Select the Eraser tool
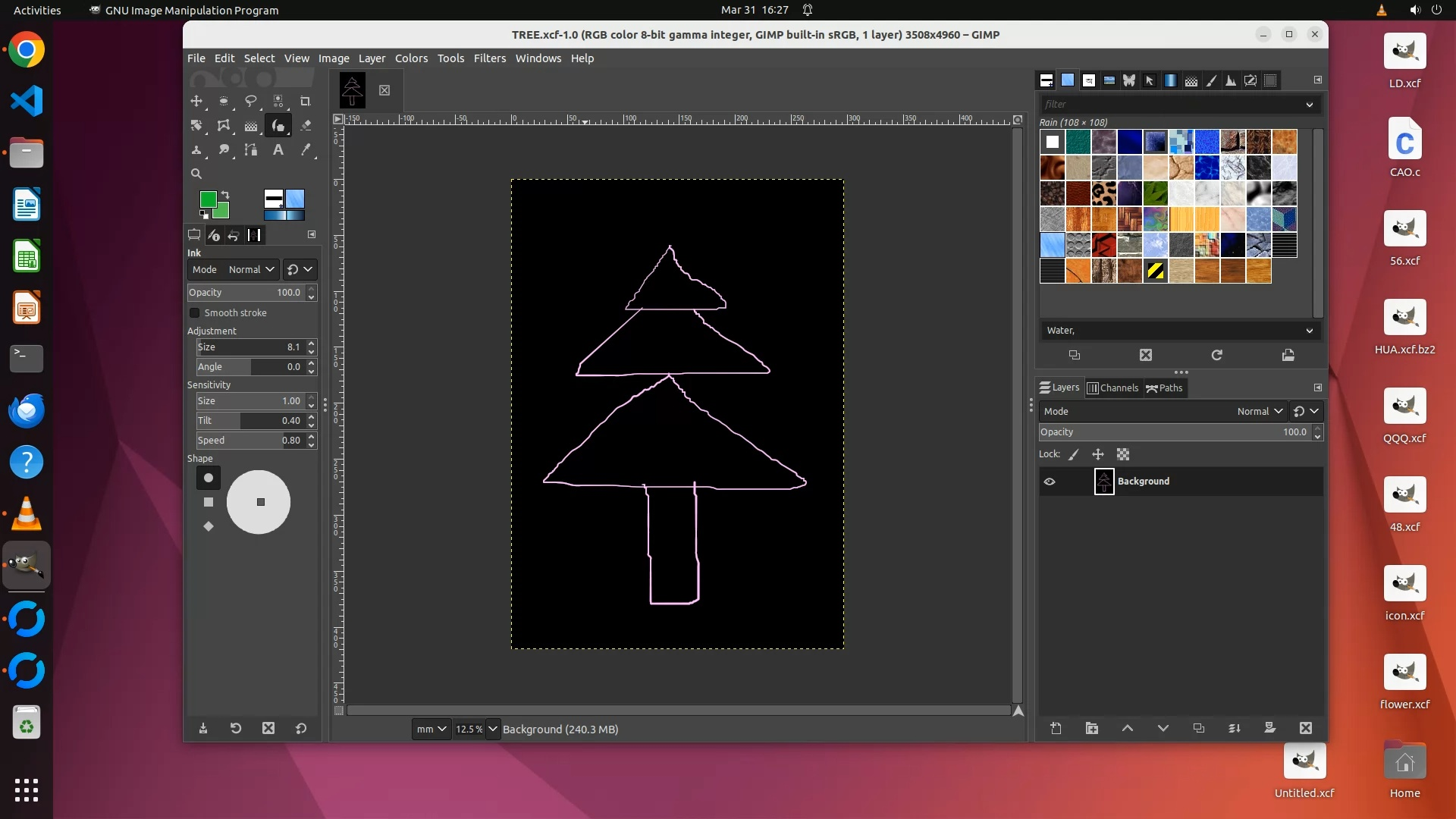Screen dimensions: 1456x819 point(306,125)
